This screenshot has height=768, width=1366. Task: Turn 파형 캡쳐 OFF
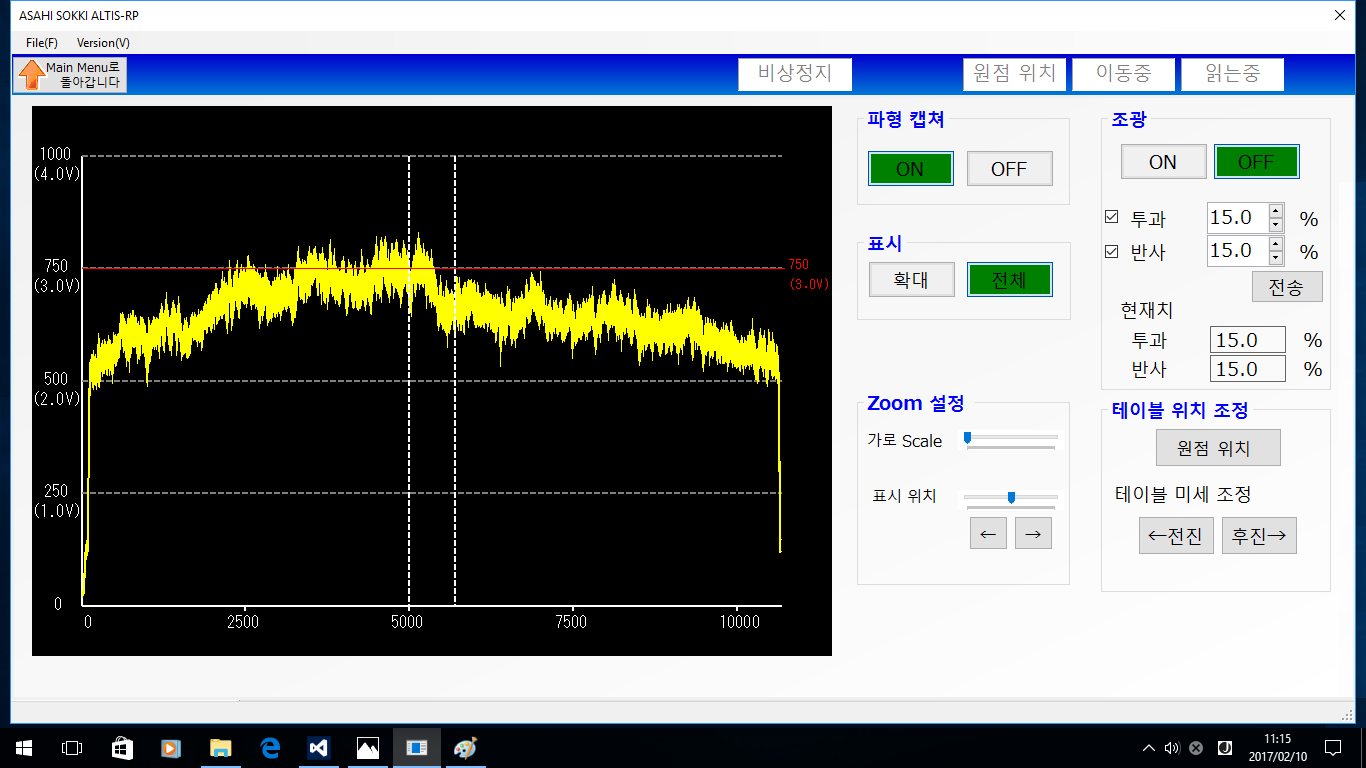[x=1009, y=169]
